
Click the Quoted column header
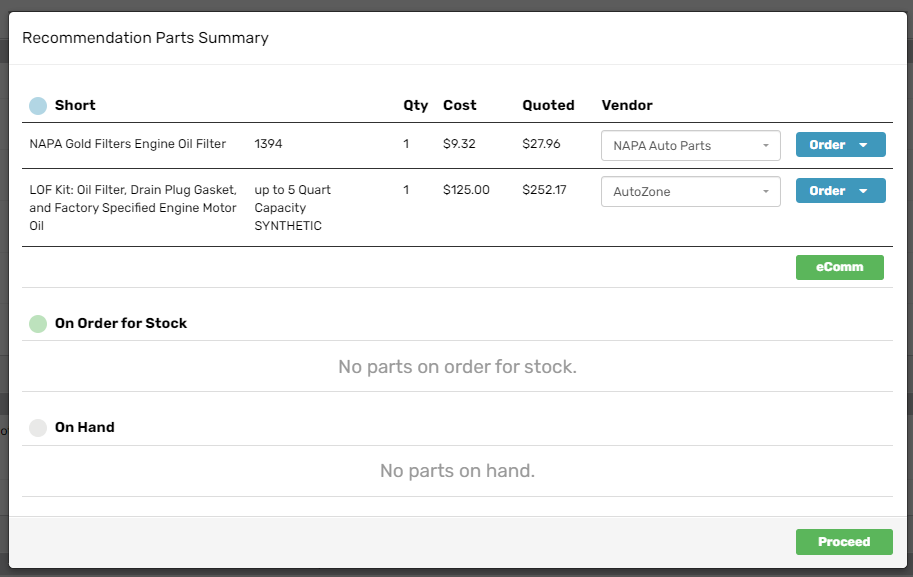point(548,105)
